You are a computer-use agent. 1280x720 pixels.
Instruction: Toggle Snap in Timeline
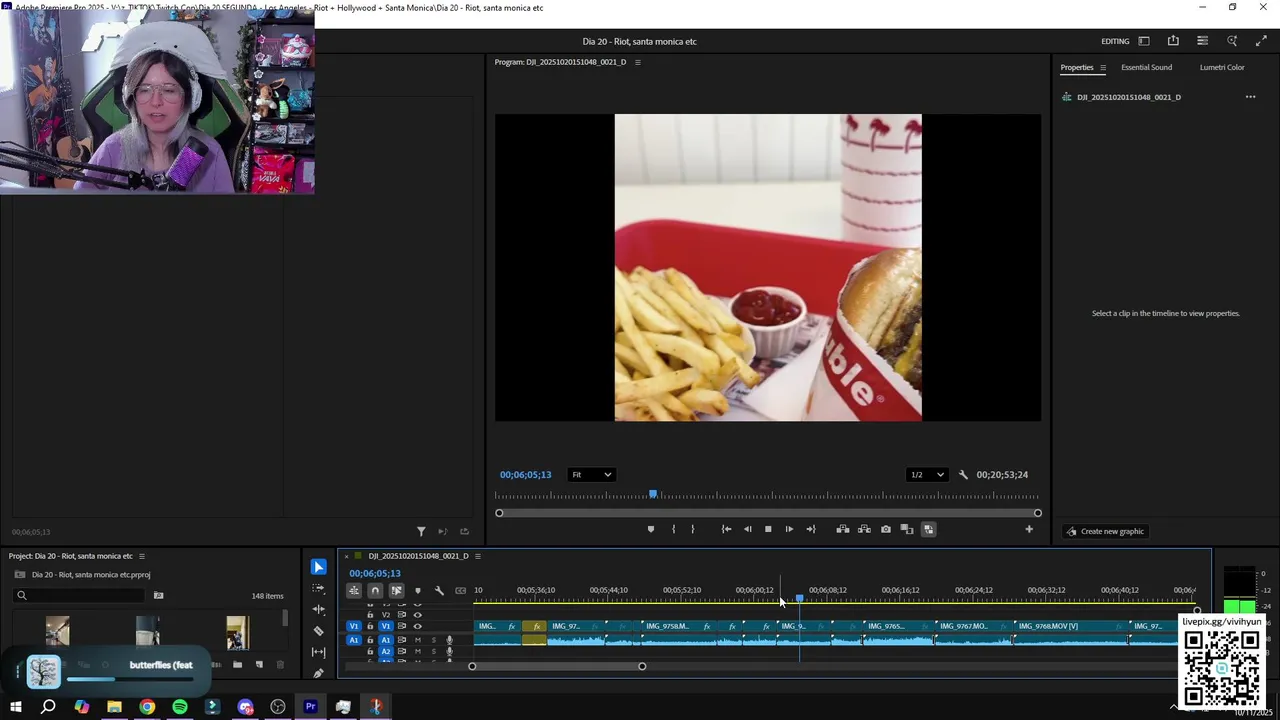(375, 590)
